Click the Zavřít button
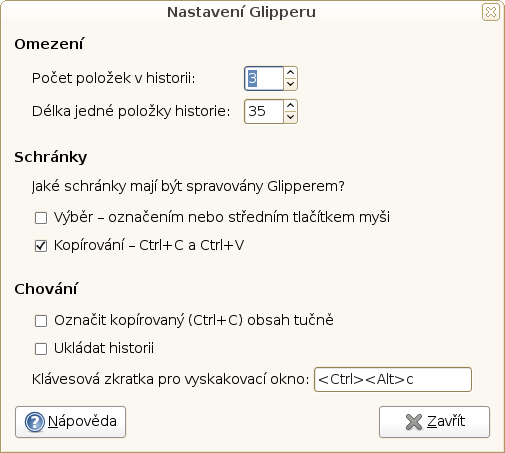 434,422
